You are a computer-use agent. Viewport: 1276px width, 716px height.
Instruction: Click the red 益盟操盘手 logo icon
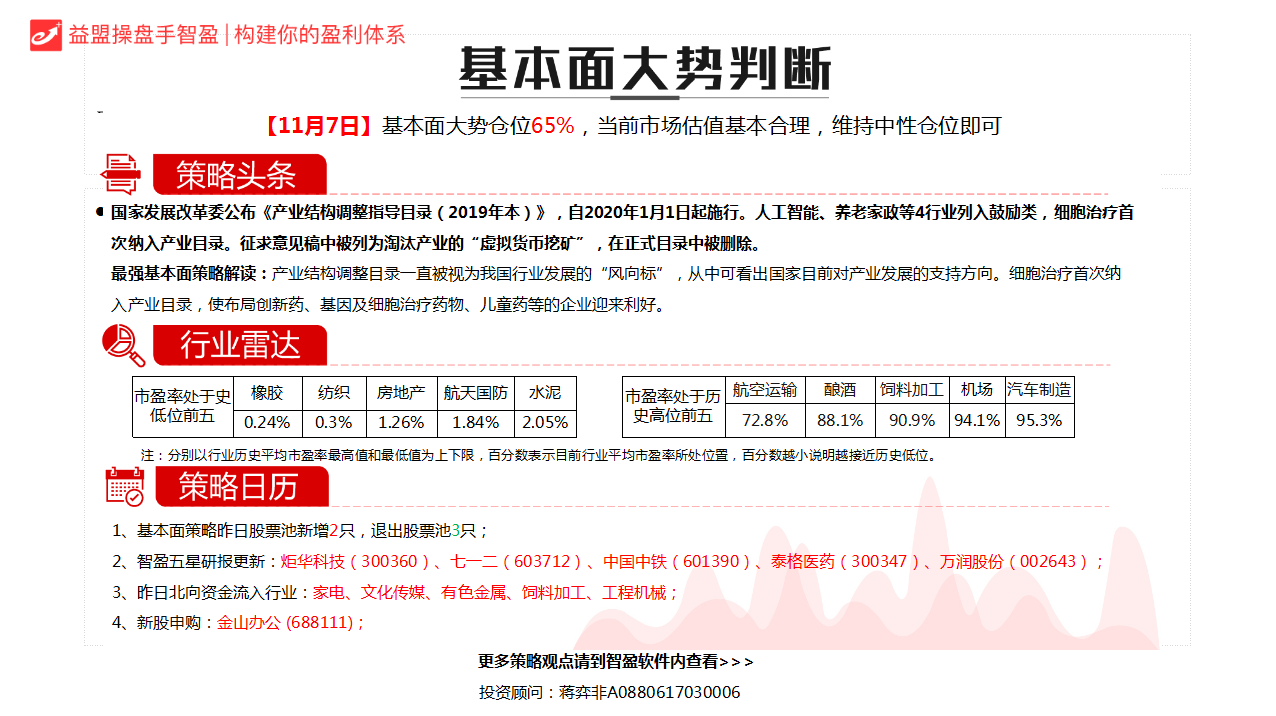pos(46,34)
